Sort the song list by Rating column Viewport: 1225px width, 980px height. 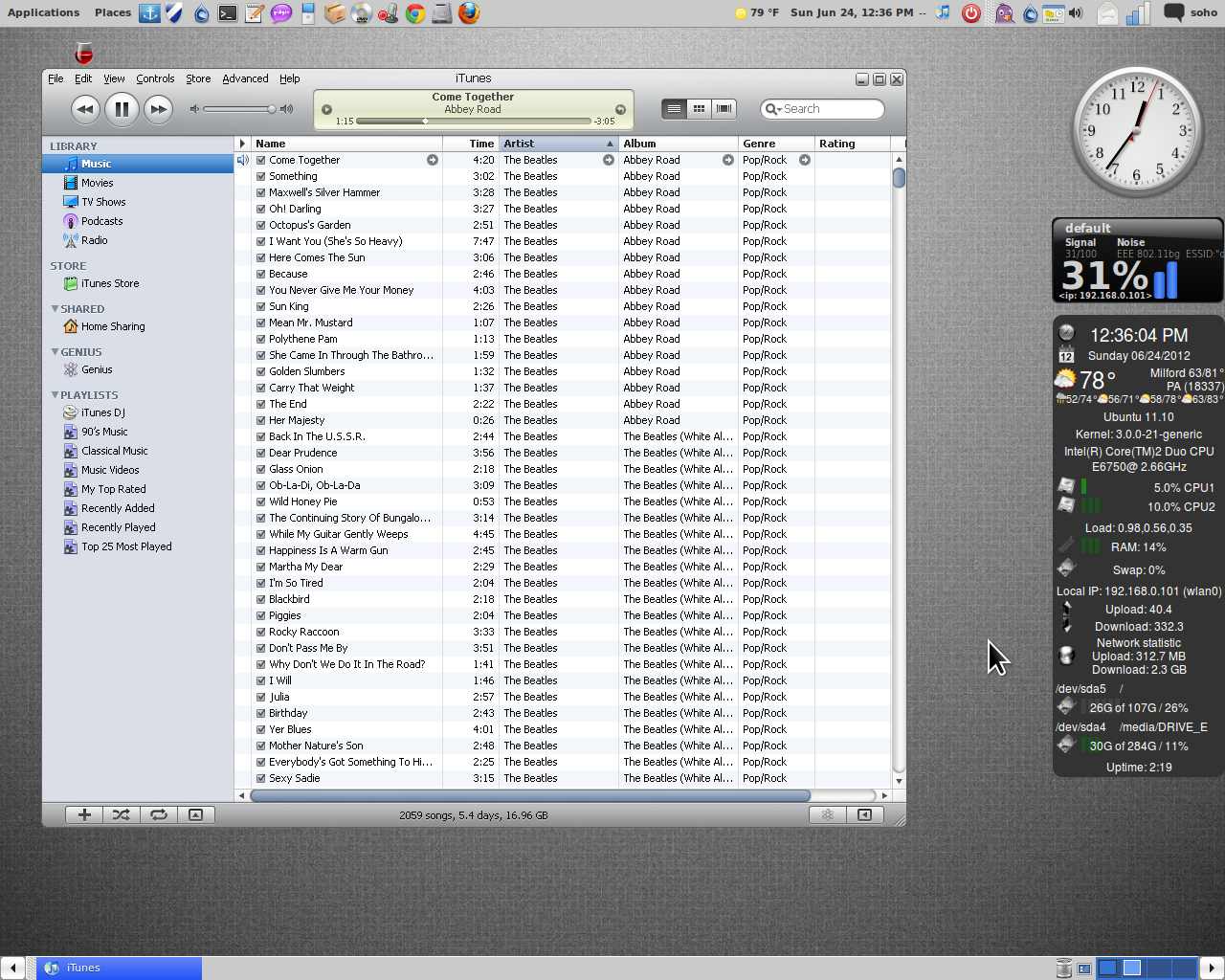(x=853, y=144)
